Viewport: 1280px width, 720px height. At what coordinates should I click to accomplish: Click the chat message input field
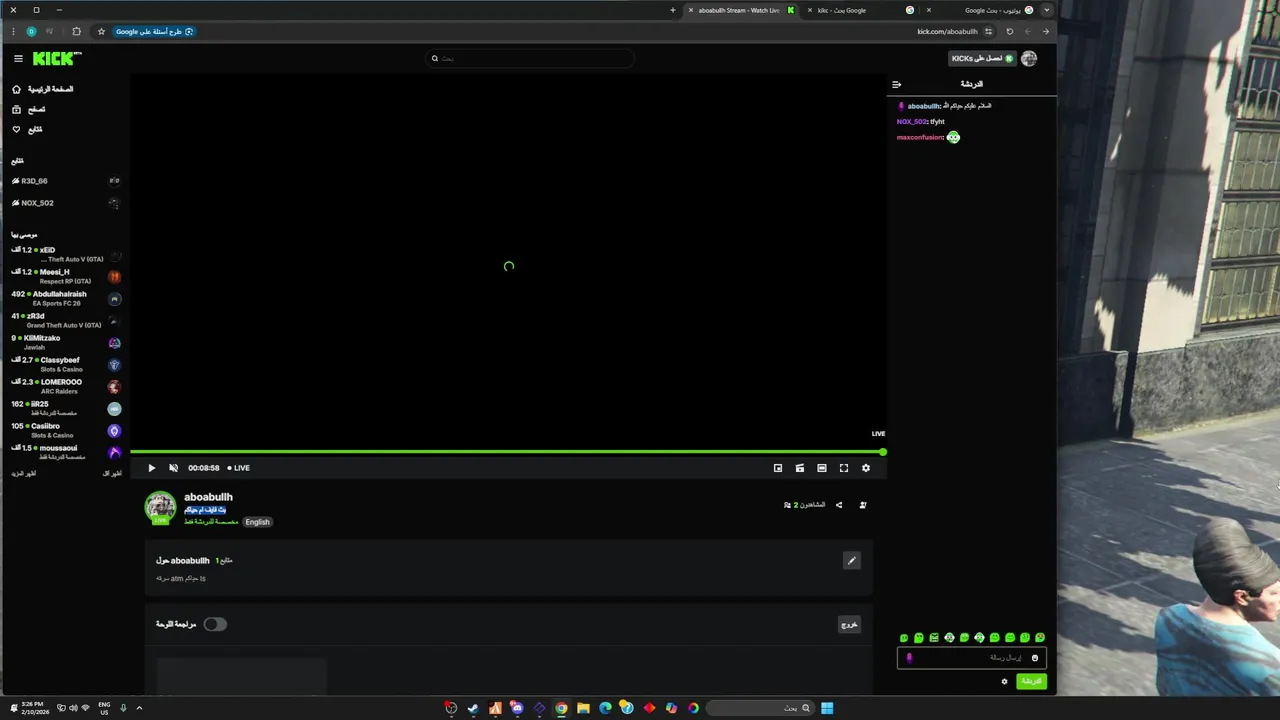(x=972, y=658)
